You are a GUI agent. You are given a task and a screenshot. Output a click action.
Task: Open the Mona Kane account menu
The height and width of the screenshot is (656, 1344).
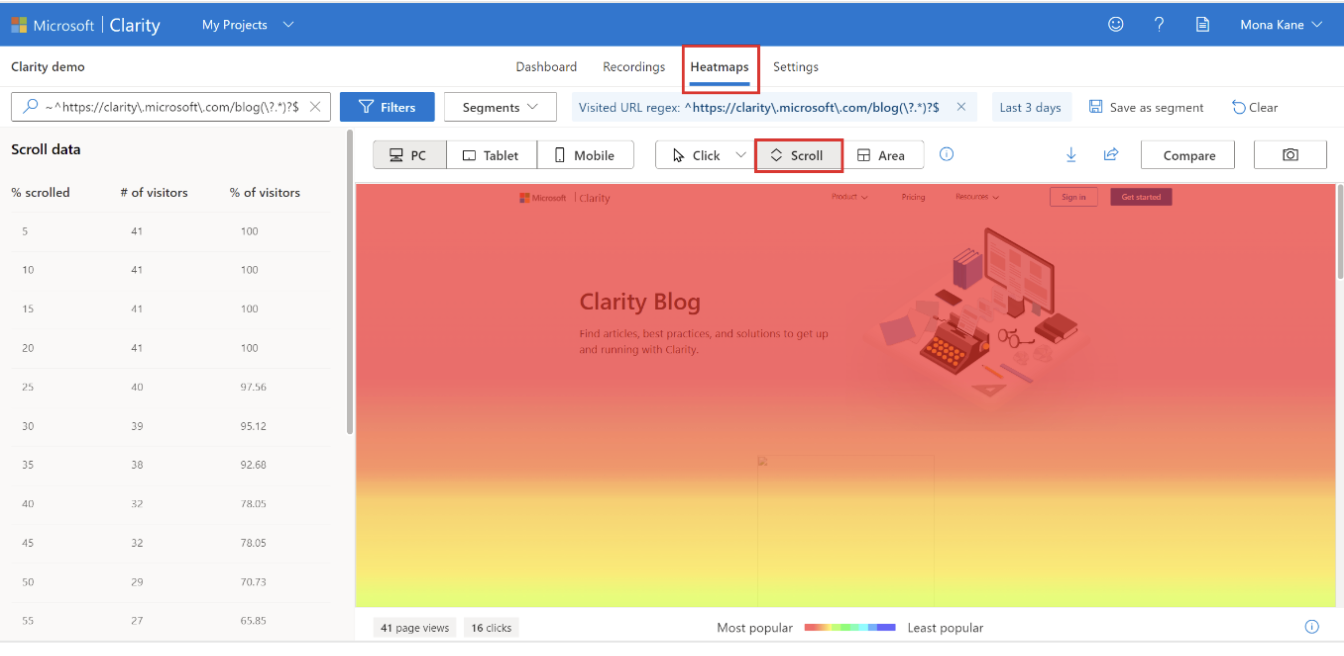click(x=1281, y=25)
